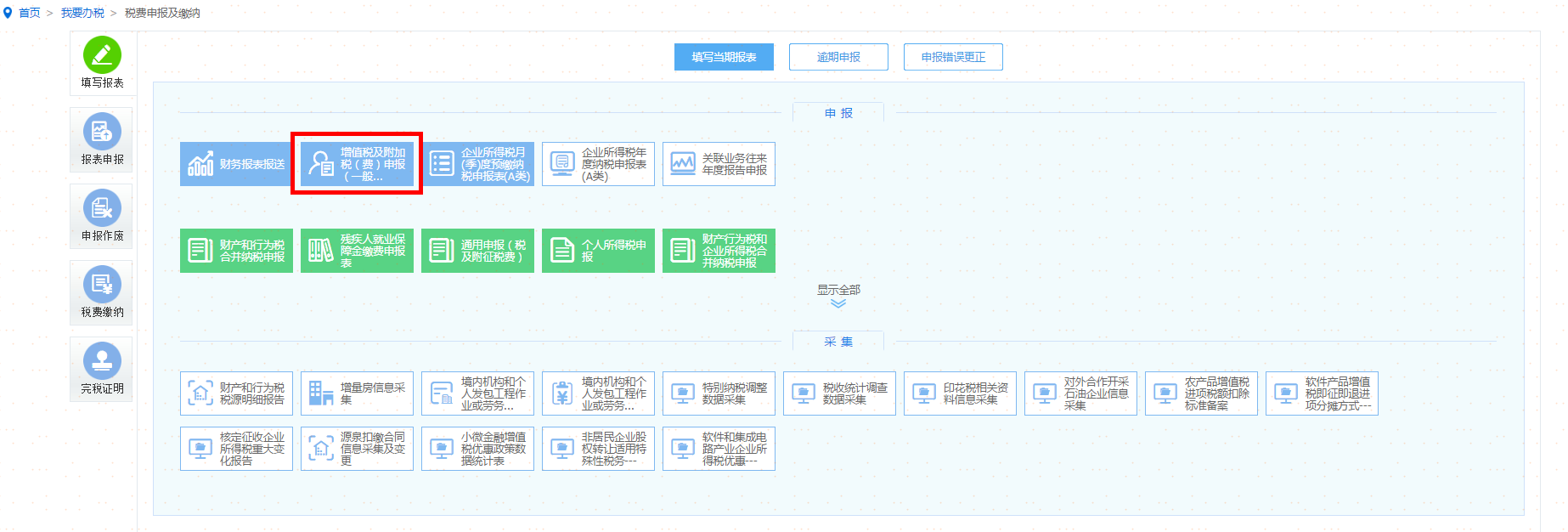Image resolution: width=1568 pixels, height=532 pixels.
Task: Open the 完税证明 sidebar icon
Action: (x=102, y=369)
